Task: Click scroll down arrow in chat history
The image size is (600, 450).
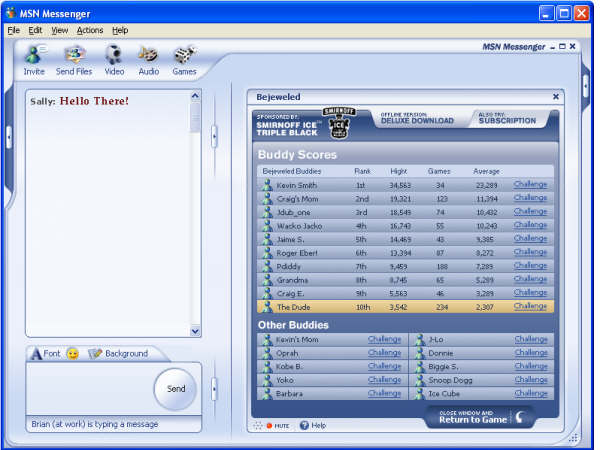Action: (195, 331)
